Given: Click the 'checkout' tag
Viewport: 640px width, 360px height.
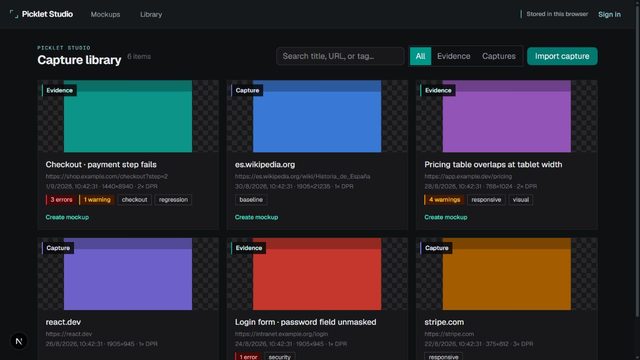Looking at the screenshot, I should (x=134, y=200).
